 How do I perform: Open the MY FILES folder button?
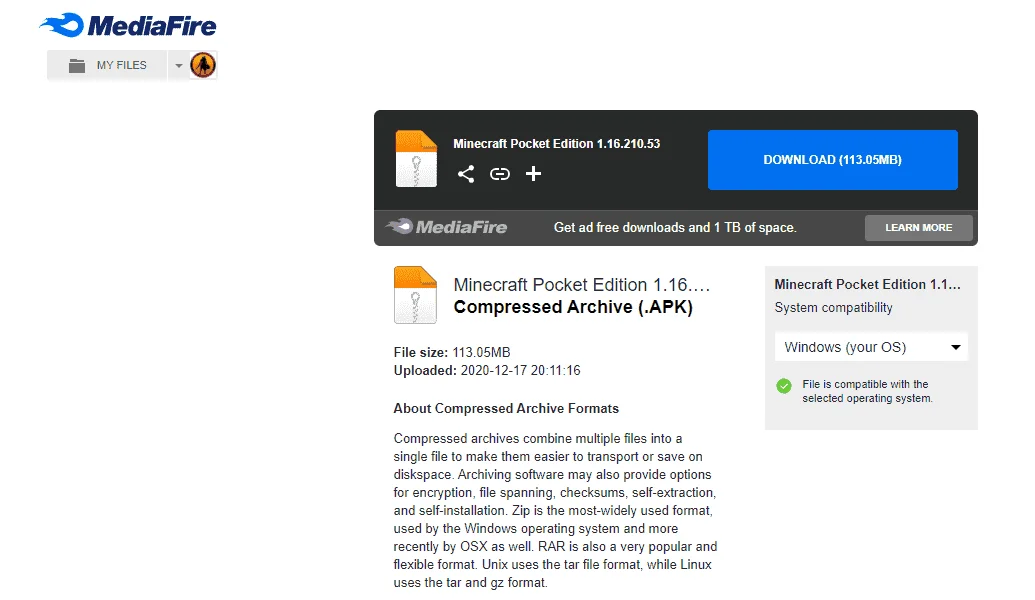(107, 65)
